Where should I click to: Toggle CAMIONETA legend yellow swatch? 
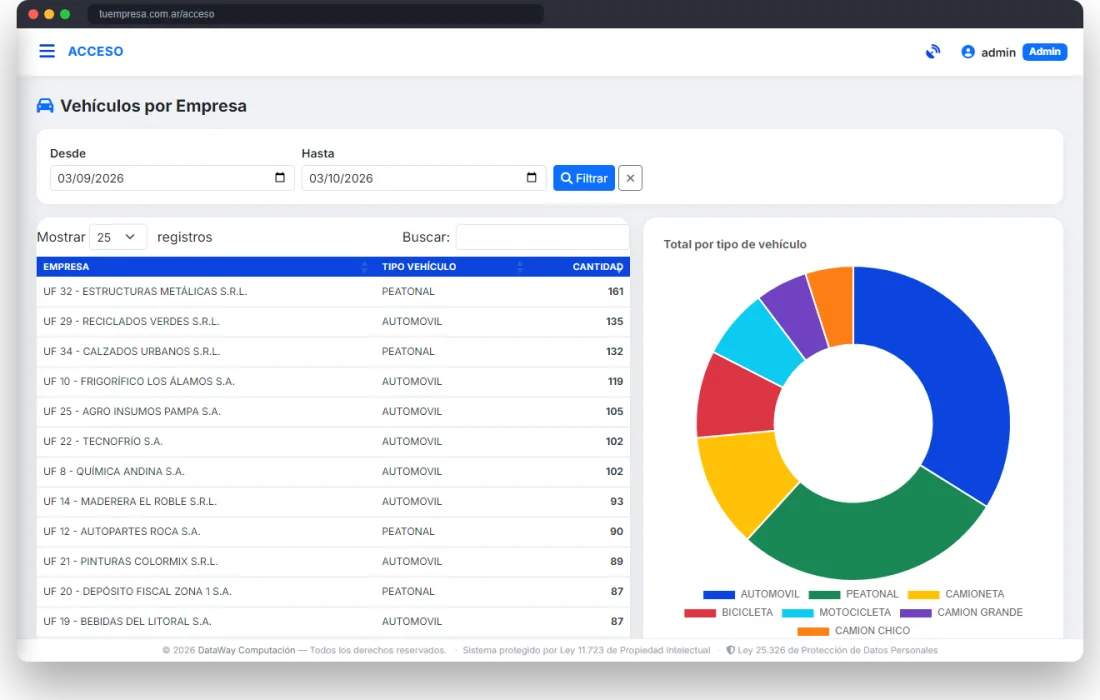pos(923,595)
